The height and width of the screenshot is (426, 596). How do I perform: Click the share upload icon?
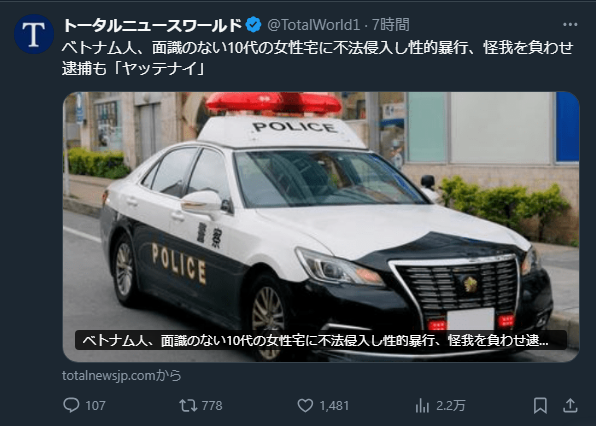[570, 405]
